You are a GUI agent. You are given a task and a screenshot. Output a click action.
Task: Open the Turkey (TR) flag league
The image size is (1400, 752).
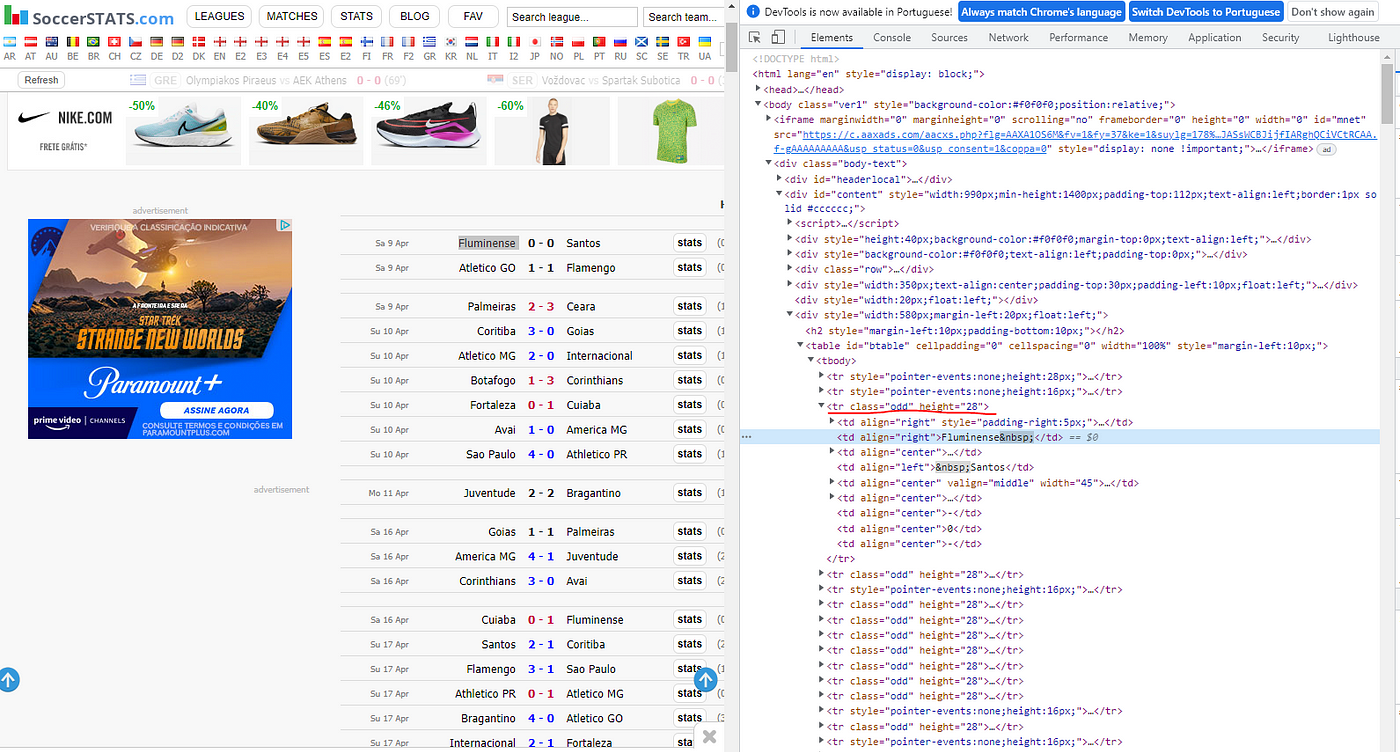pyautogui.click(x=683, y=42)
